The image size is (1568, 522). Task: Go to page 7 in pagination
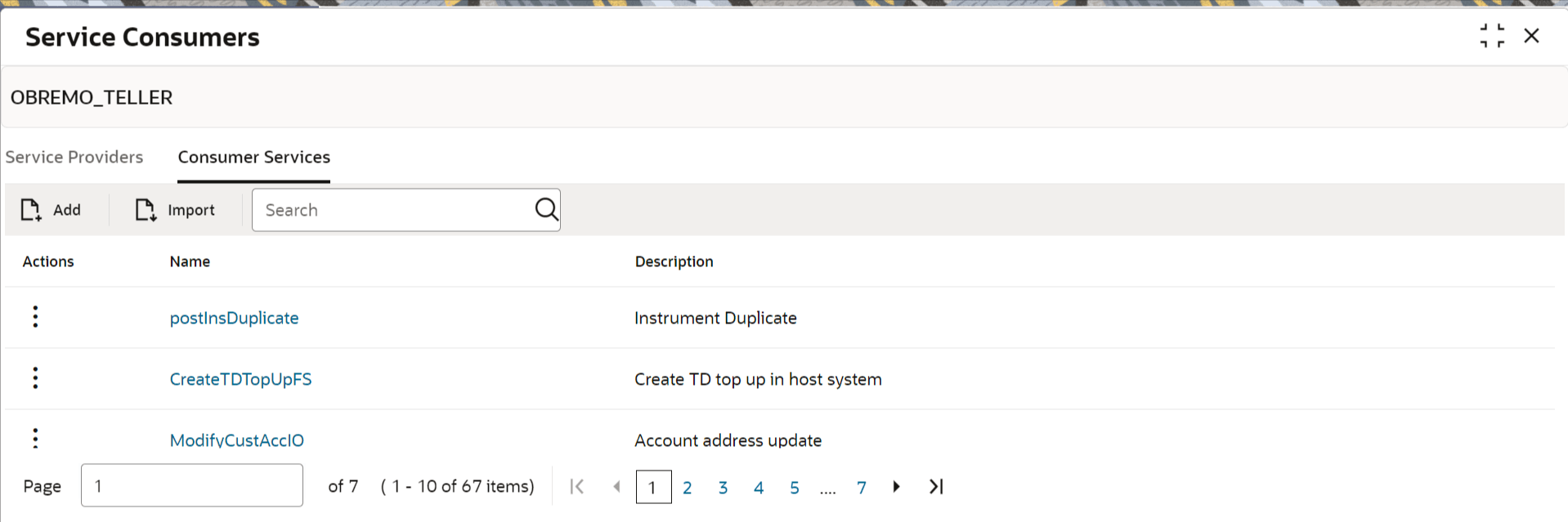(x=862, y=488)
